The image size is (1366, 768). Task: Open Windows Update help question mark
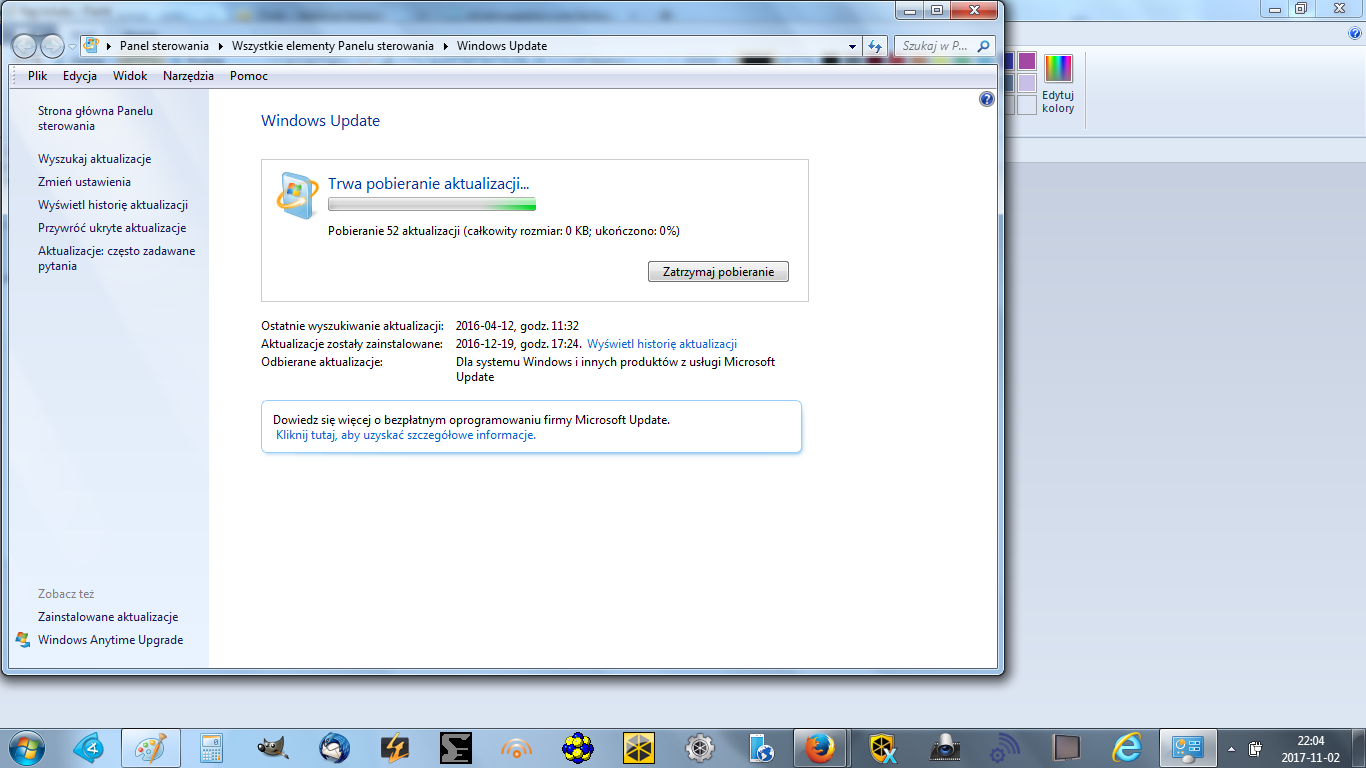tap(987, 99)
